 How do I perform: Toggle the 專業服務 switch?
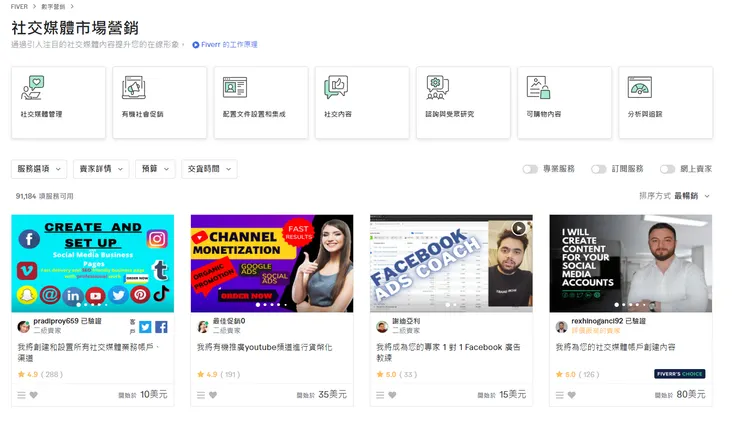tap(530, 169)
